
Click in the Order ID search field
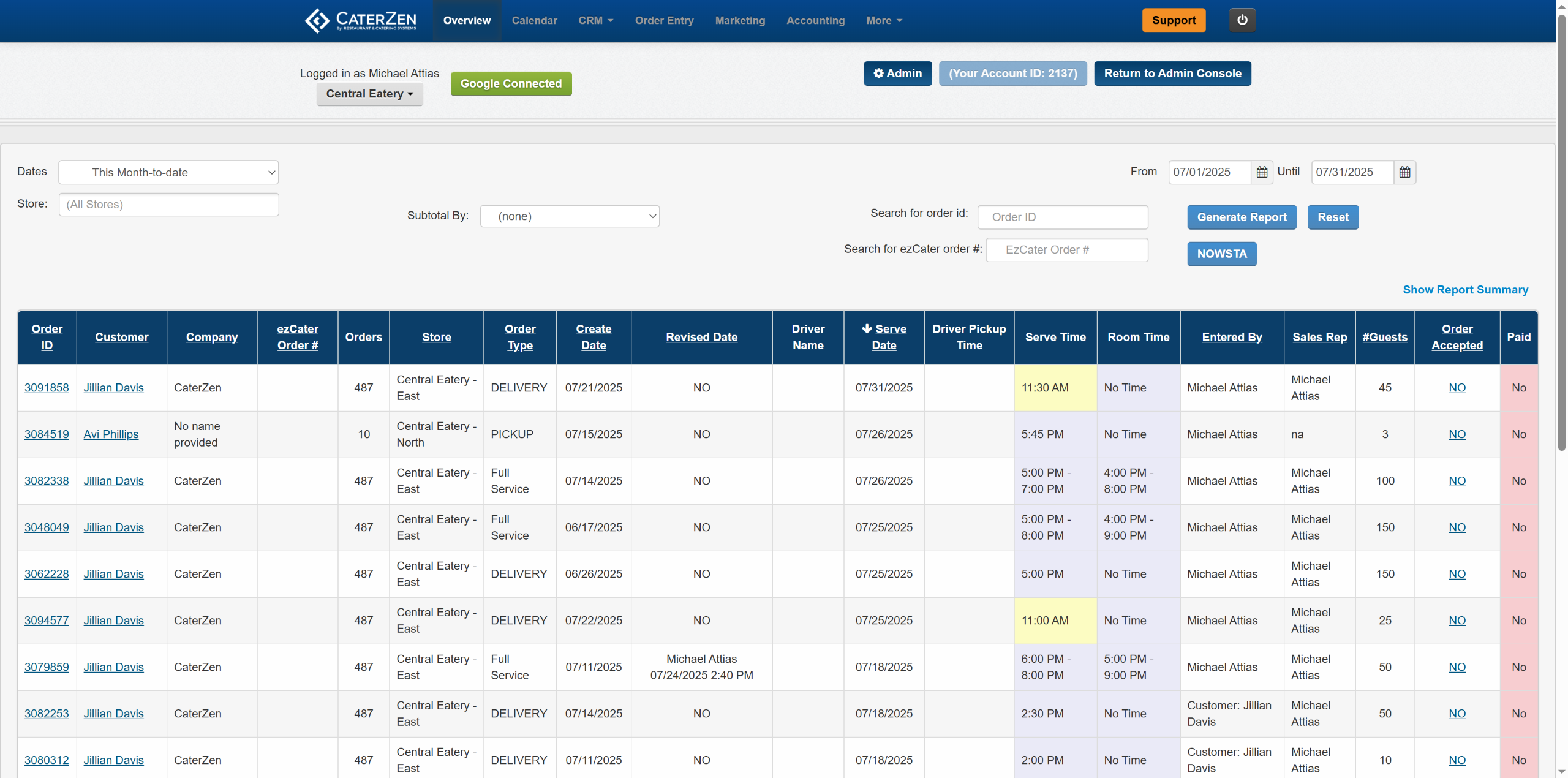[x=1063, y=217]
